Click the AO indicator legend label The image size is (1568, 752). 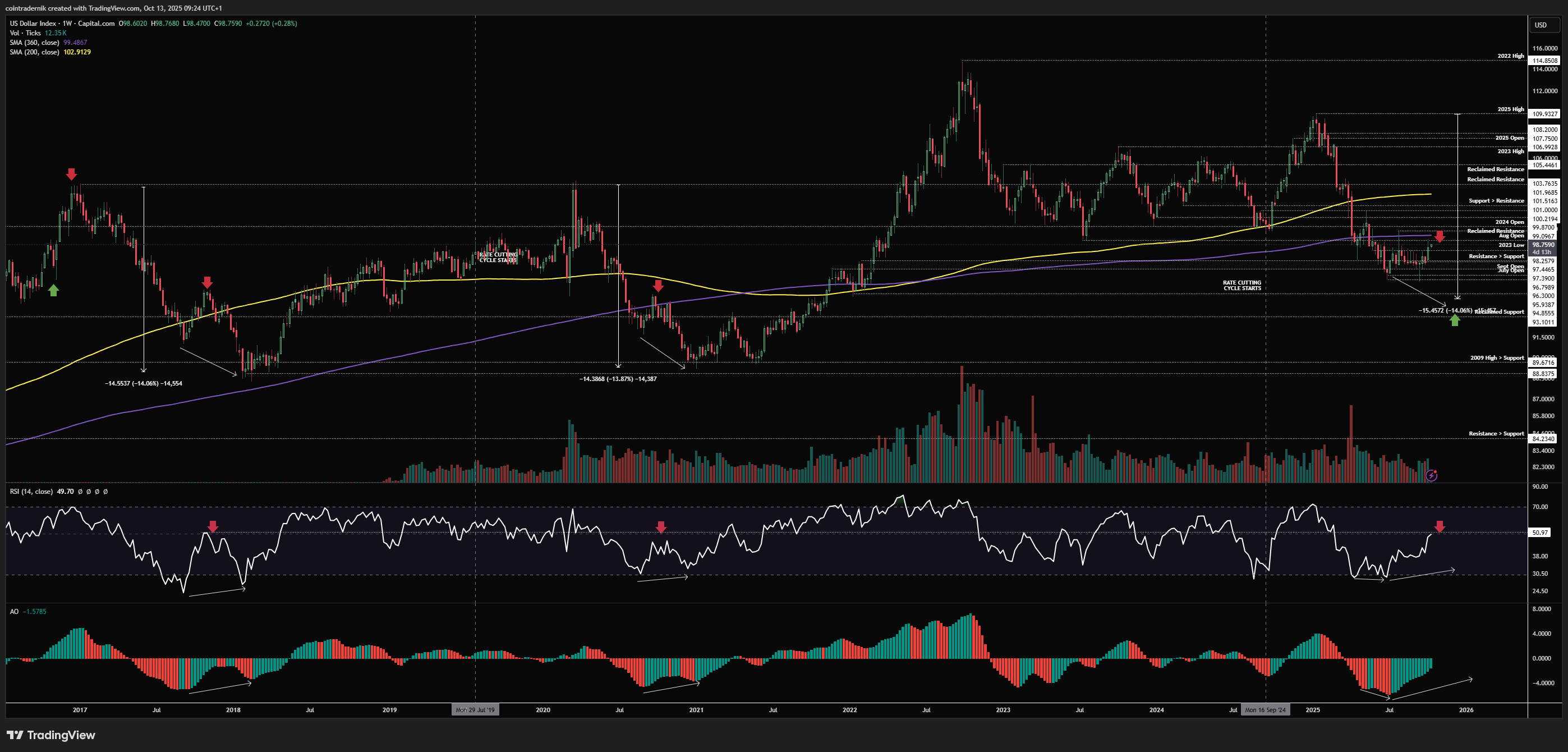(x=14, y=611)
